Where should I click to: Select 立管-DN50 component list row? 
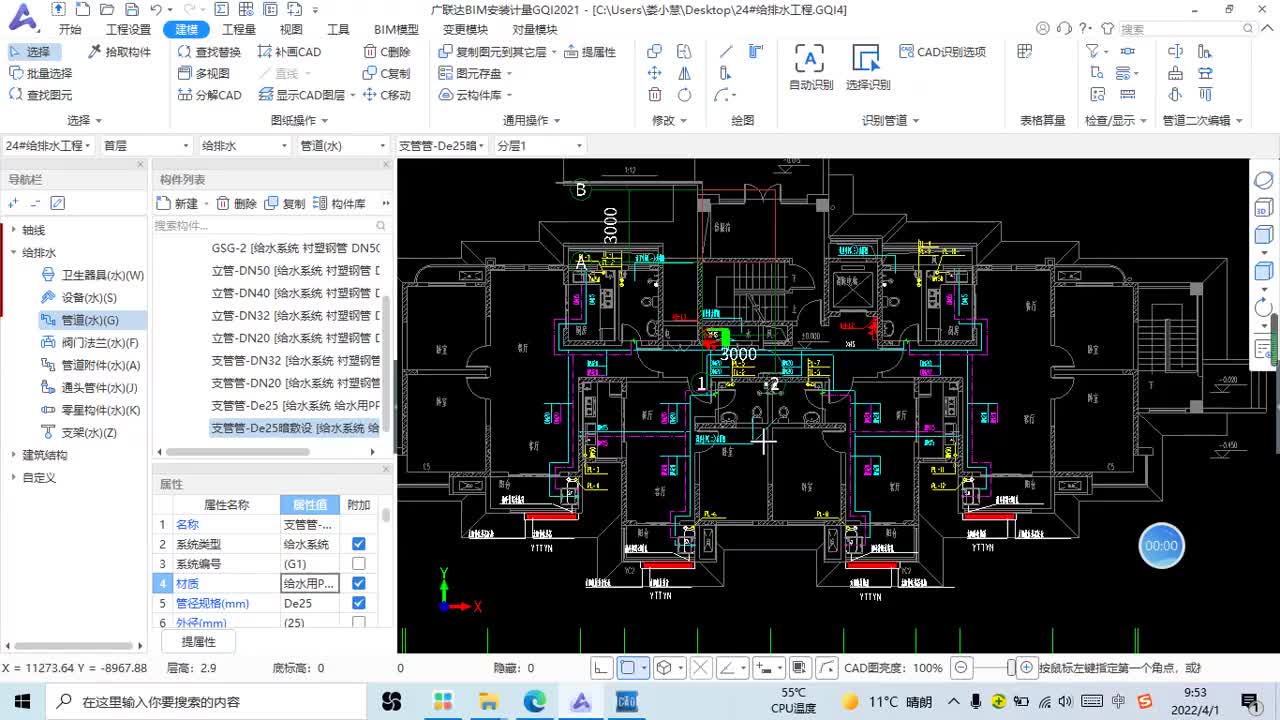click(295, 270)
